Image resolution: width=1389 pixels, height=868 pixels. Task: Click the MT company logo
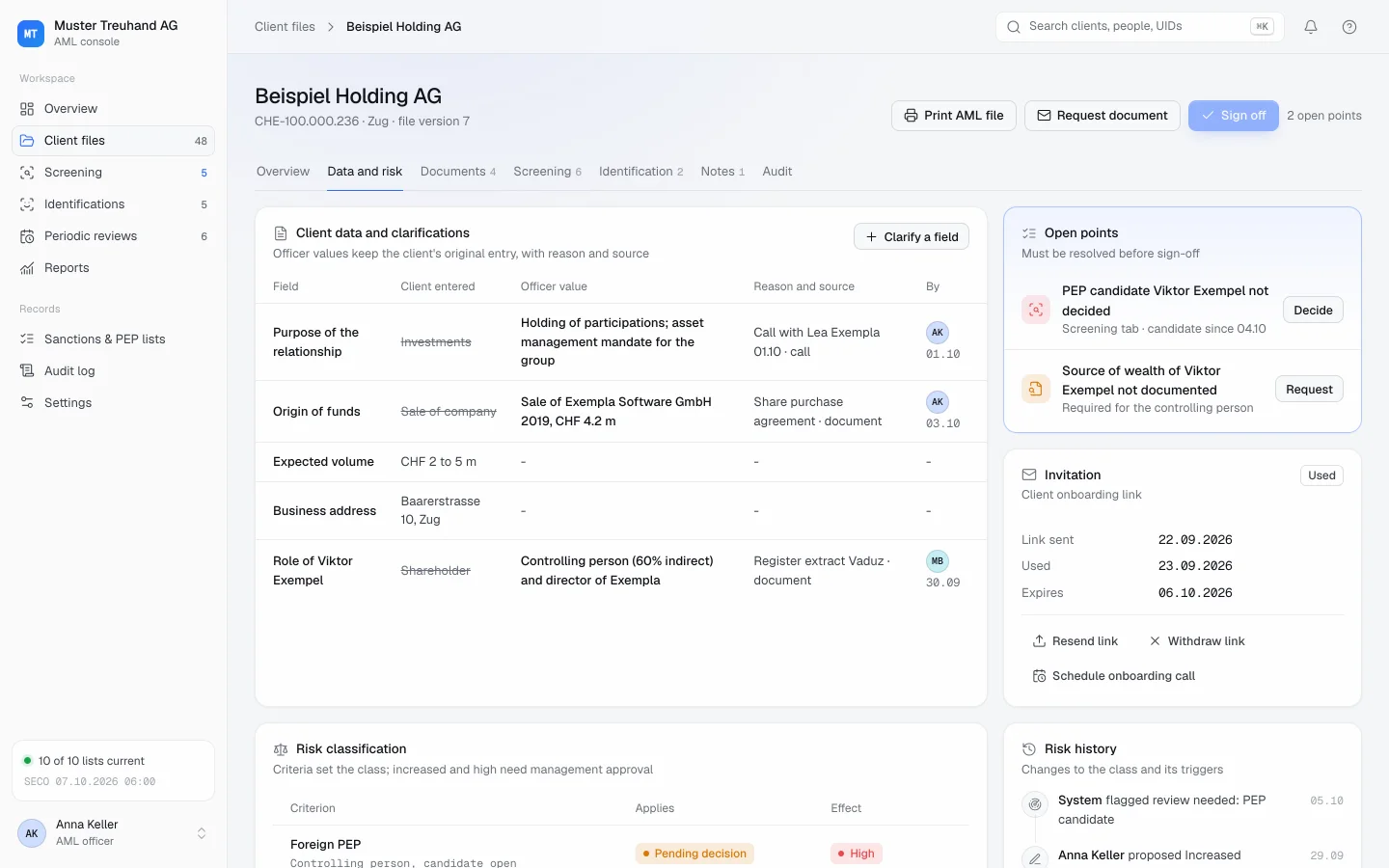tap(31, 34)
